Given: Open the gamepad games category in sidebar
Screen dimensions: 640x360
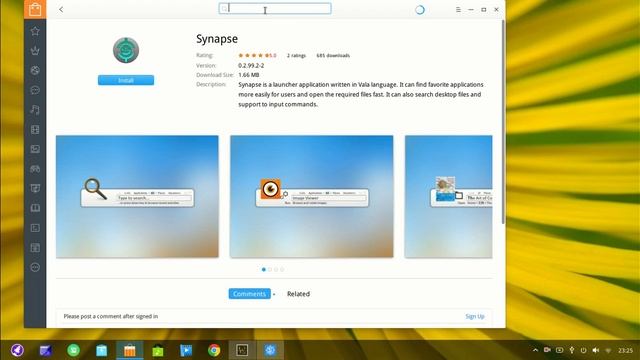Looking at the screenshot, I should click(35, 169).
